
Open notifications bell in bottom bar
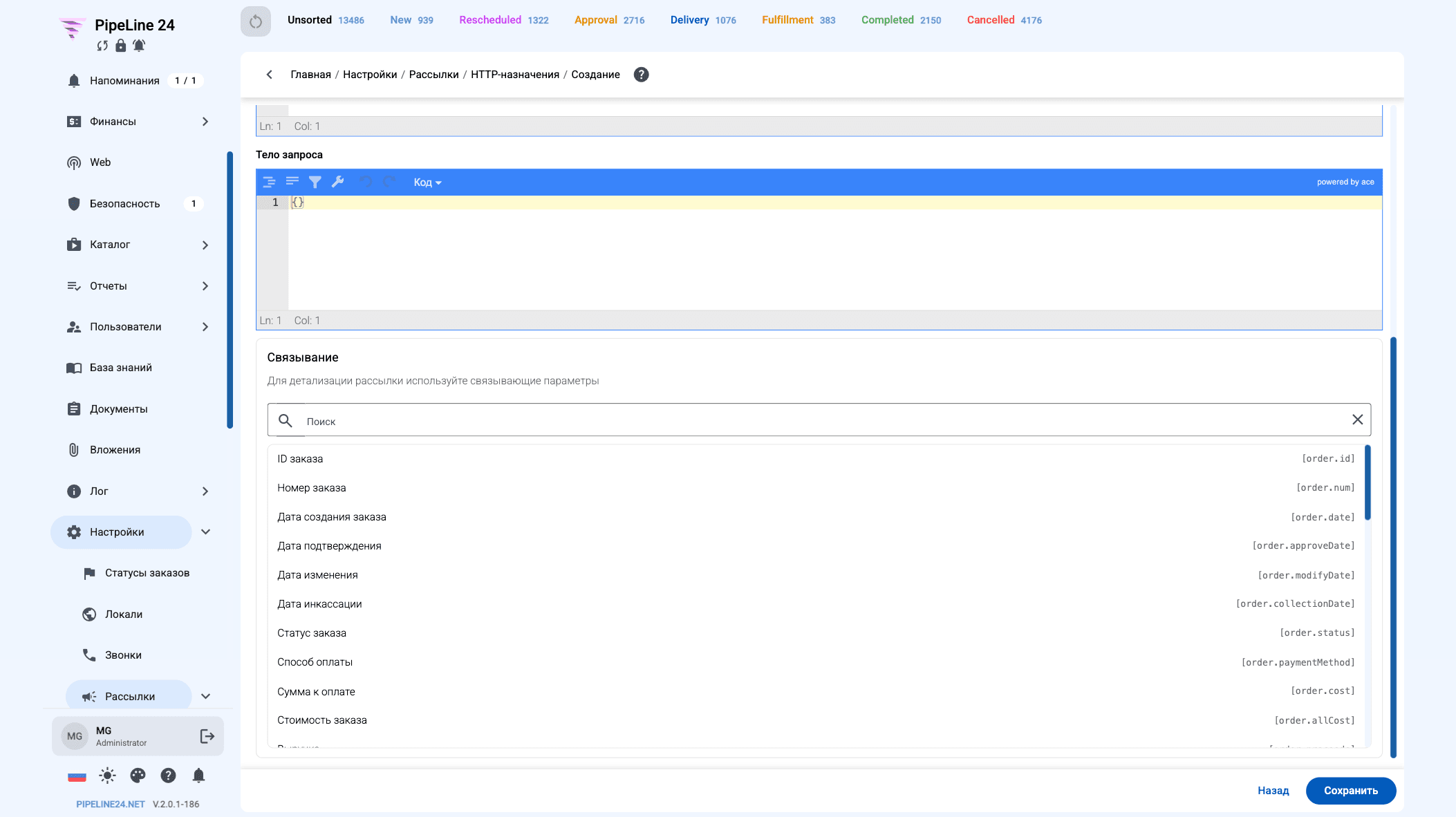tap(198, 776)
